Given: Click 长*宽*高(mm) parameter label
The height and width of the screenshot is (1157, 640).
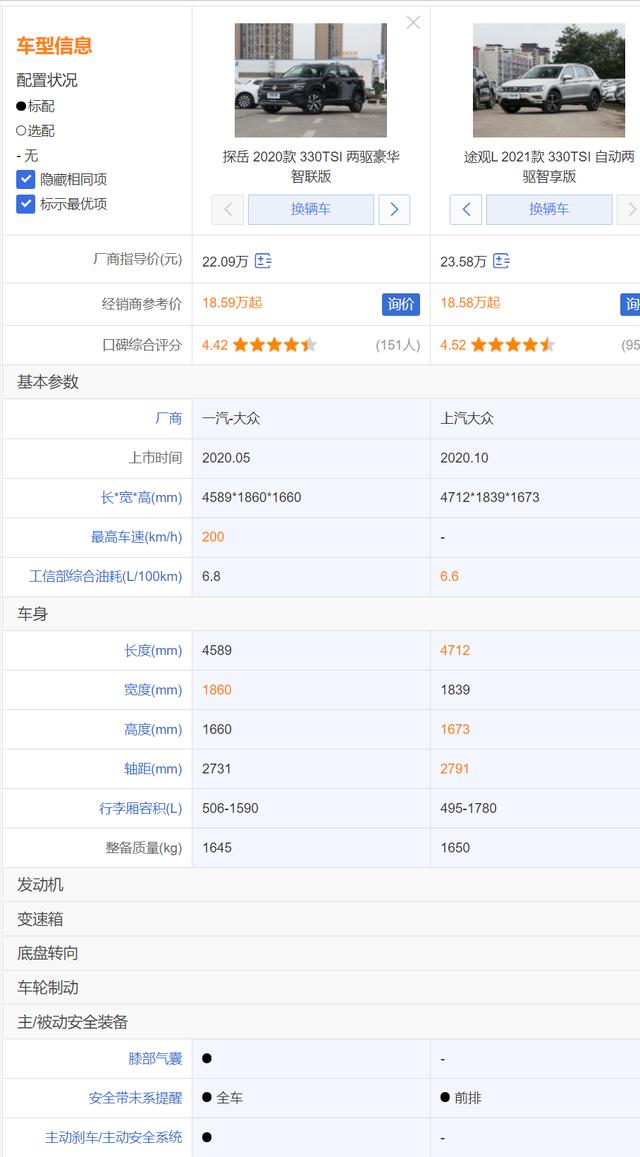Looking at the screenshot, I should (x=142, y=497).
